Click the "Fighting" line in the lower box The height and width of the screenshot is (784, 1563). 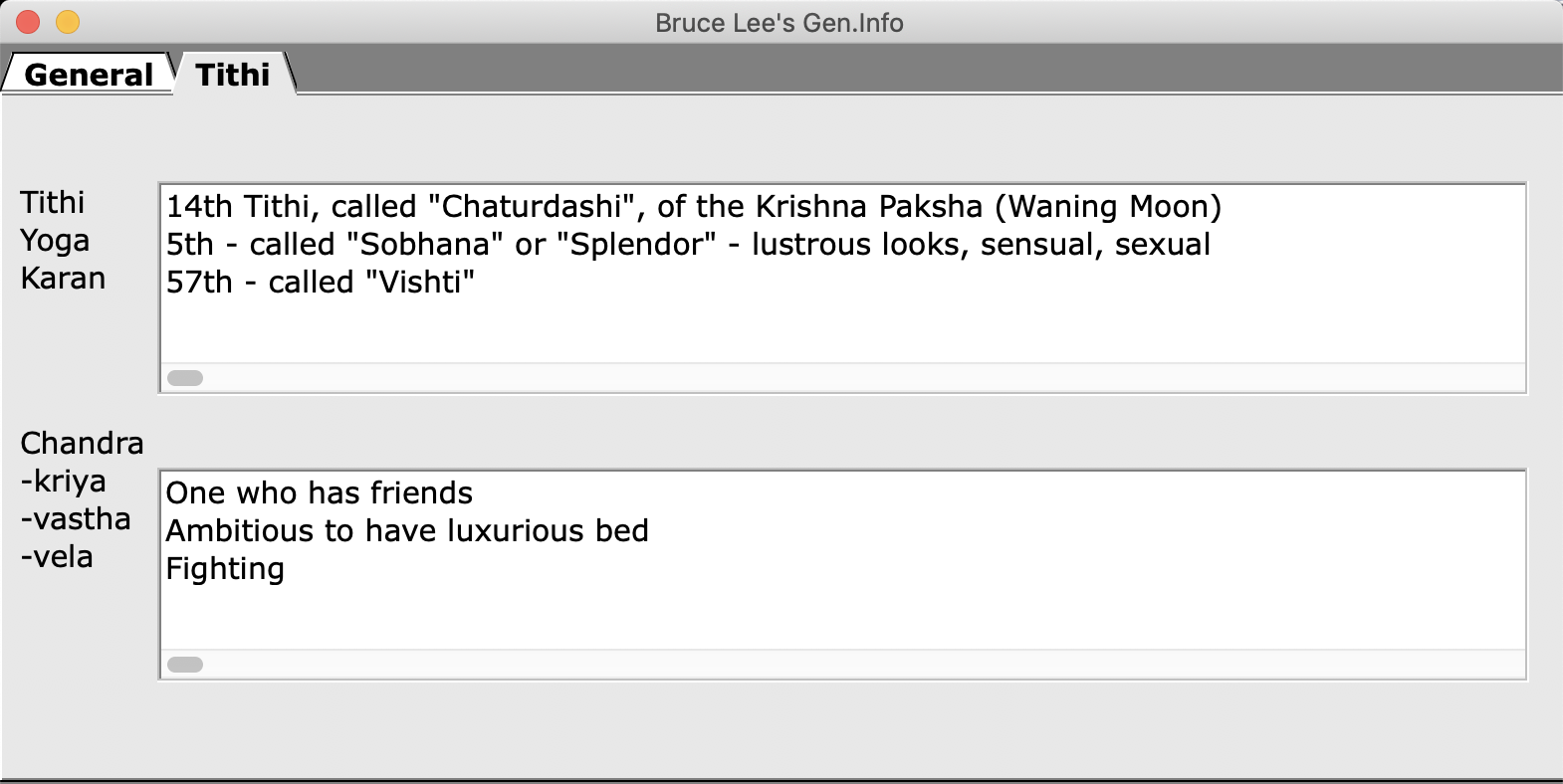(x=225, y=569)
